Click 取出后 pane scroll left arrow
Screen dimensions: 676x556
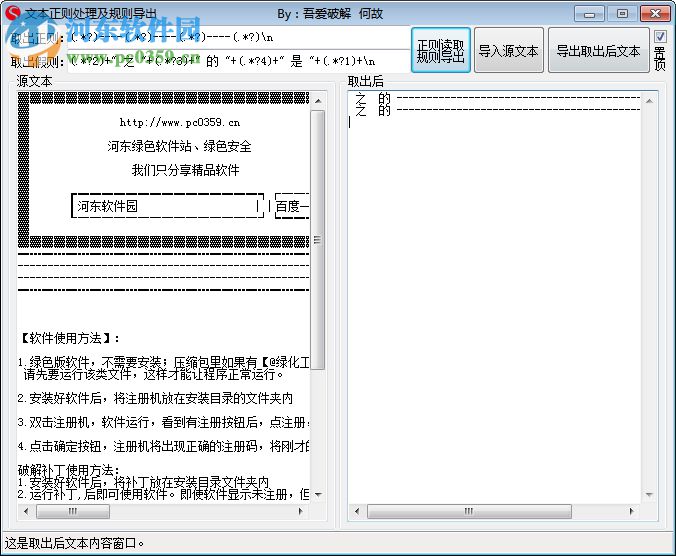[x=357, y=512]
